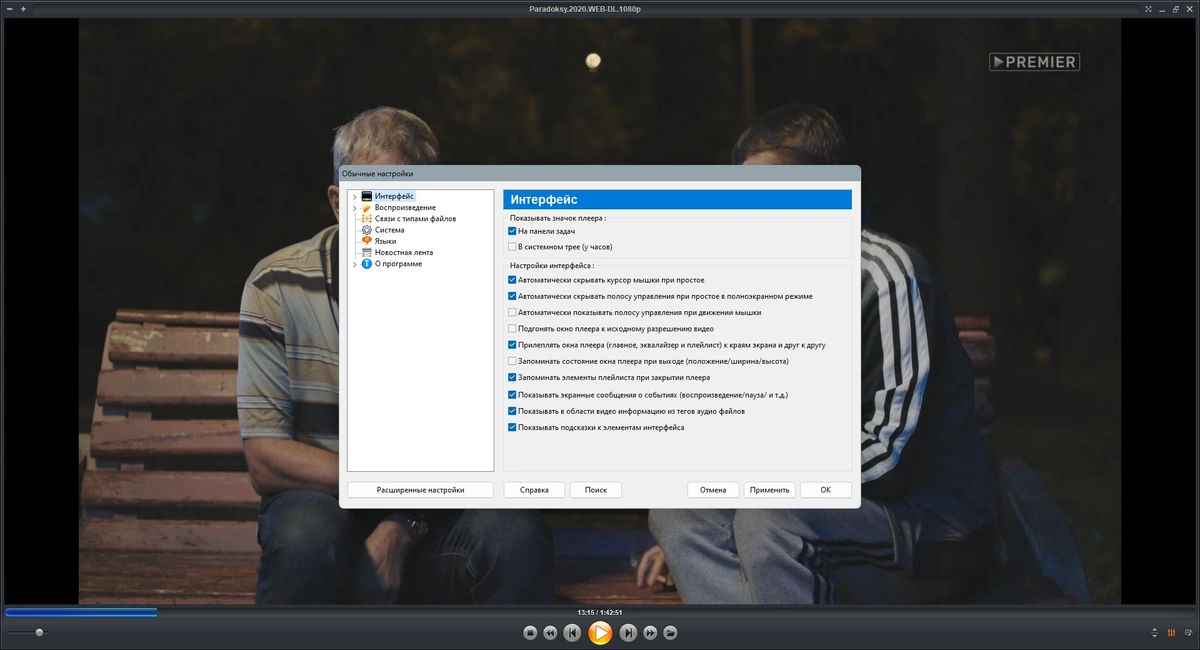Viewport: 1200px width, 650px height.
Task: Toggle Показывать экранные сообщения о событиях
Action: click(512, 395)
